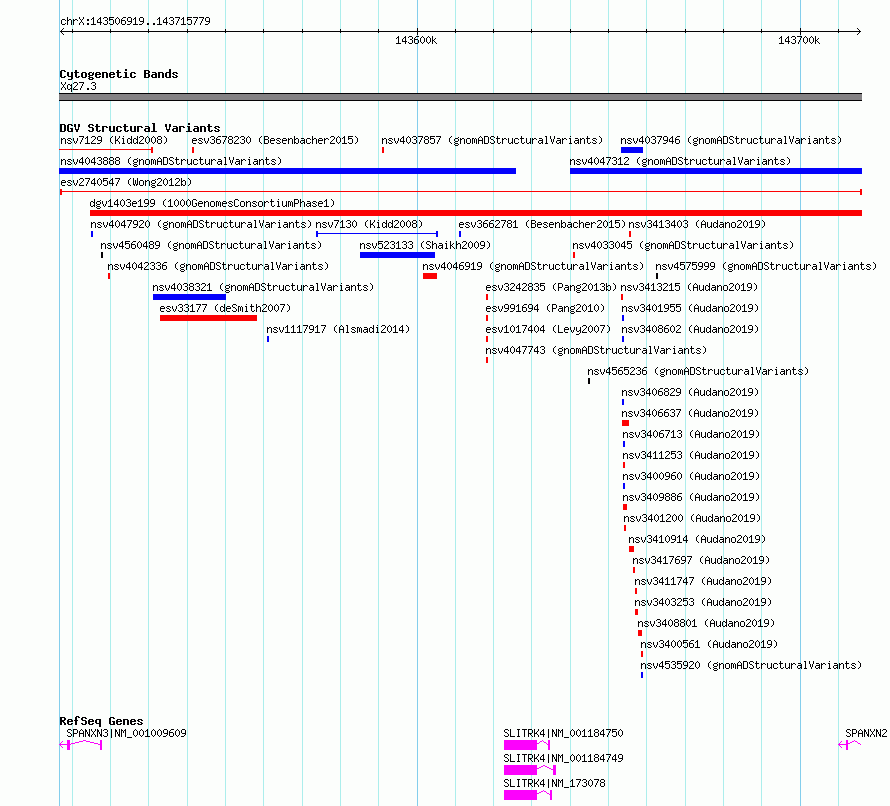Select the long blue nsv4043888 variant bar
The width and height of the screenshot is (890, 806).
pyautogui.click(x=288, y=171)
